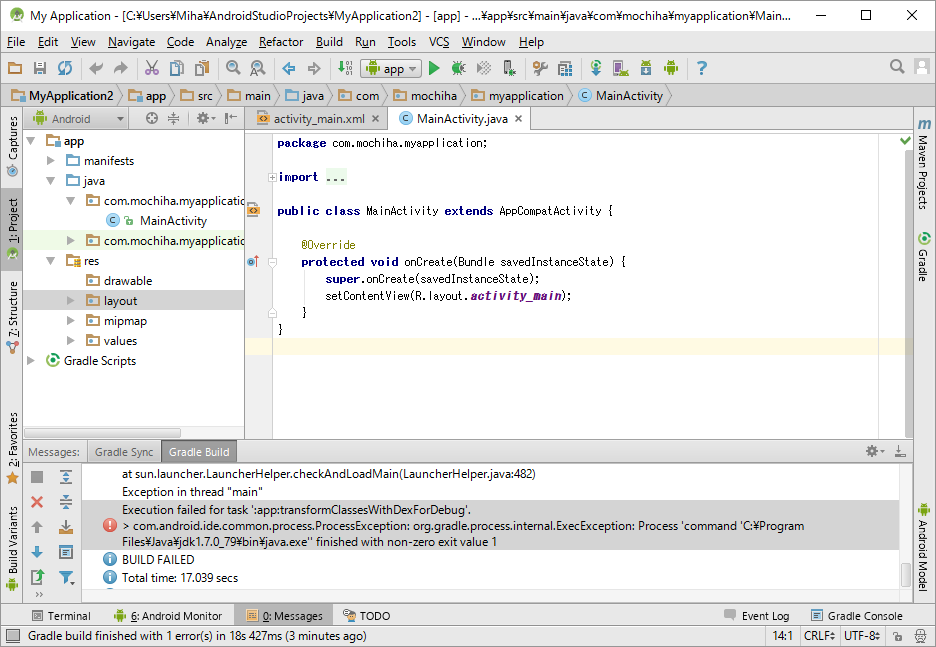The width and height of the screenshot is (936, 647).
Task: Click the Debug app bug icon
Action: coord(458,68)
